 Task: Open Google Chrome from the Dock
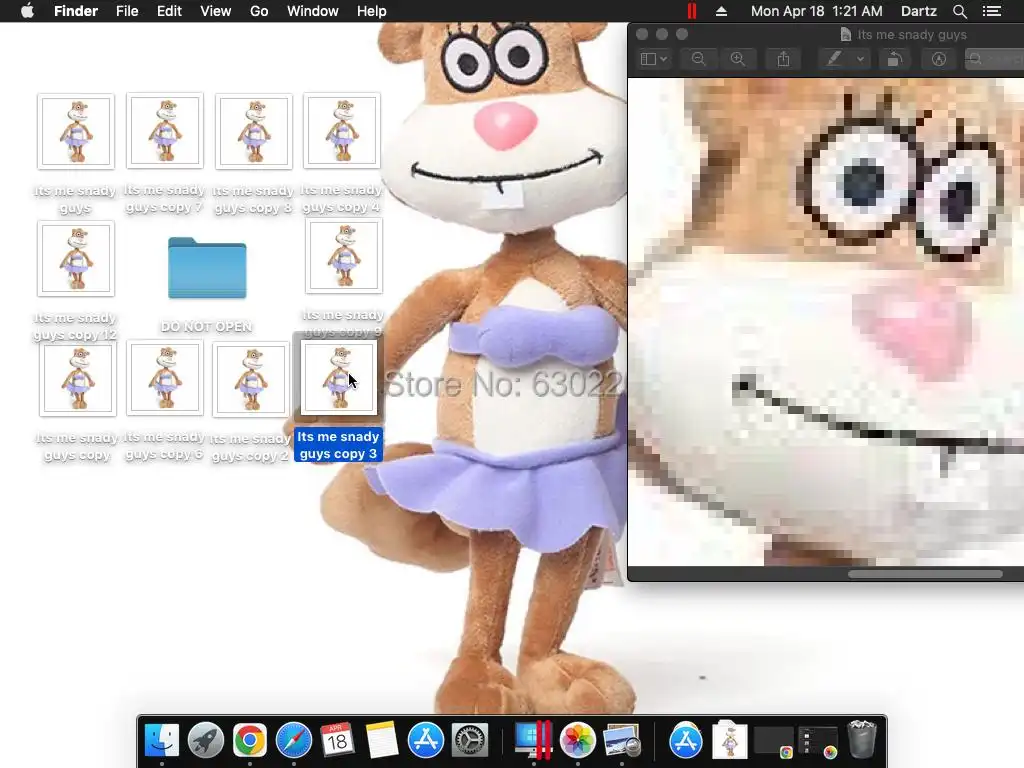pos(249,740)
